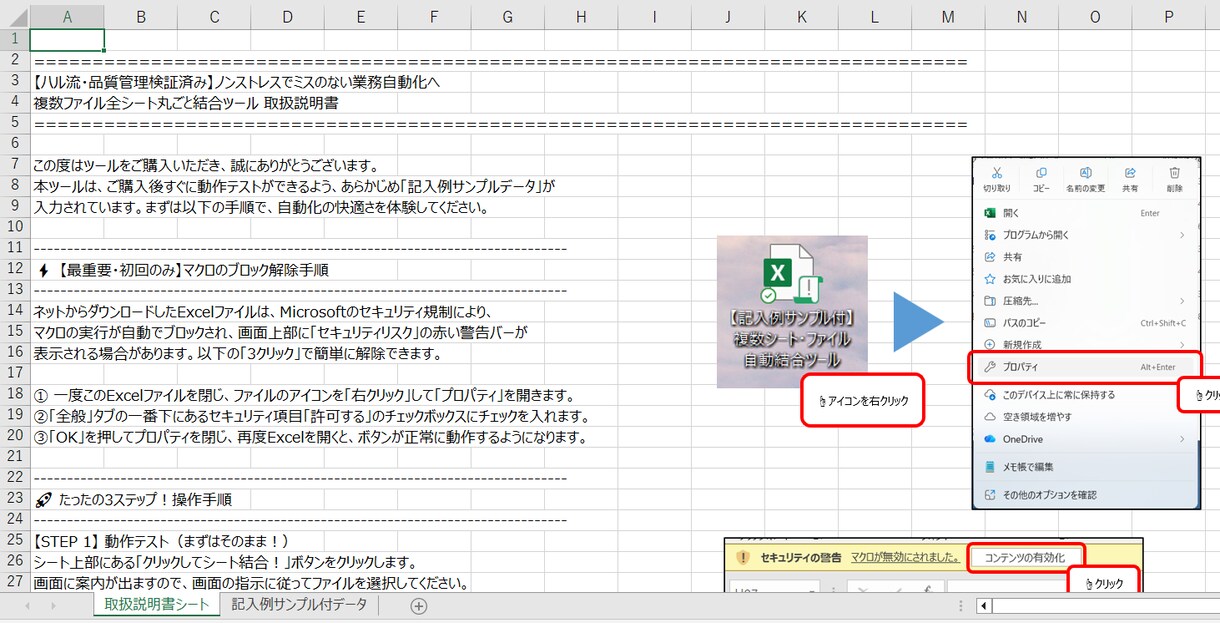The height and width of the screenshot is (623, 1220).
Task: Select row 27 header
Action: pos(15,582)
